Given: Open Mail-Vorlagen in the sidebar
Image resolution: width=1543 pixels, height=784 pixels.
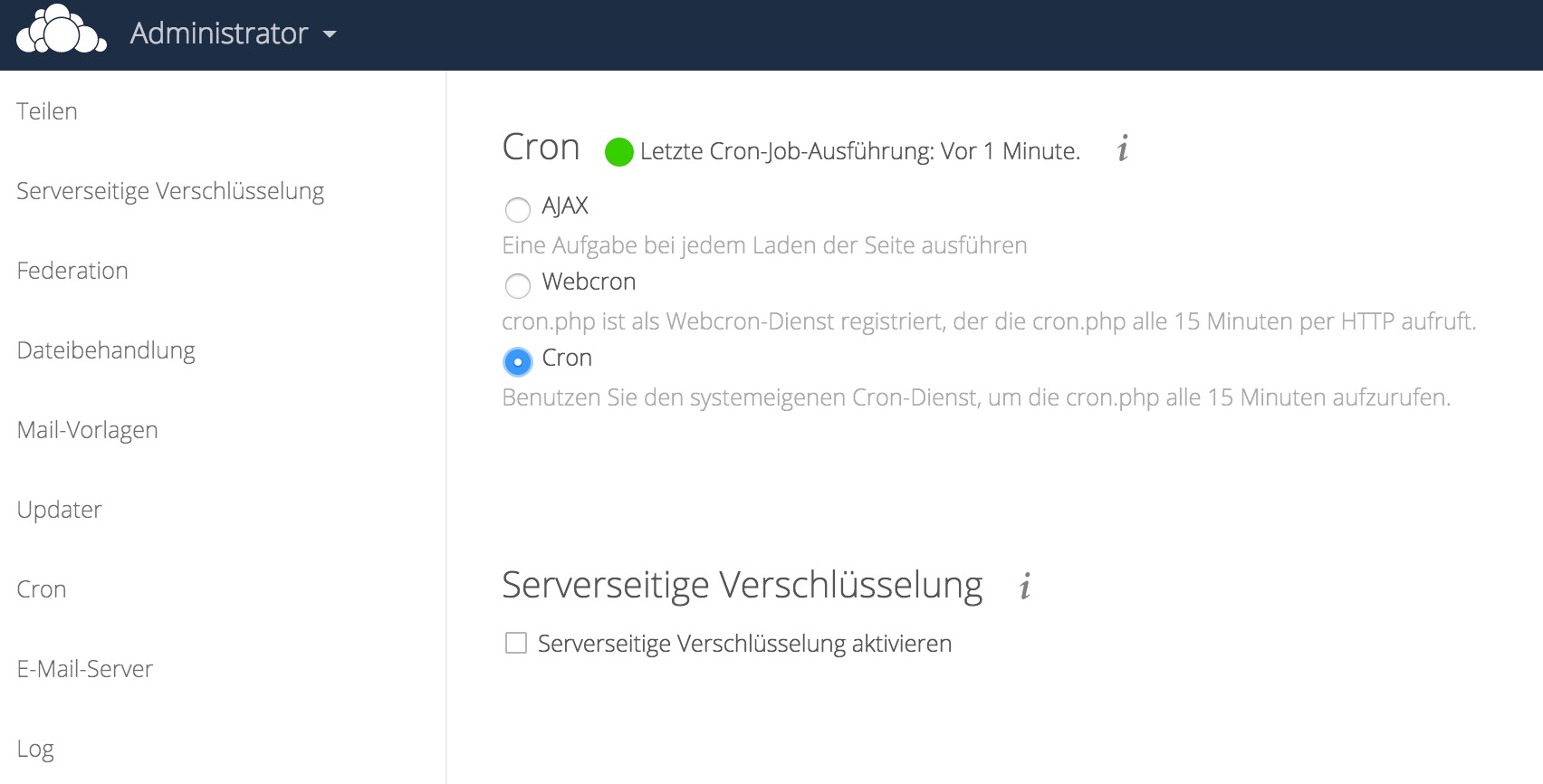Looking at the screenshot, I should pos(88,430).
